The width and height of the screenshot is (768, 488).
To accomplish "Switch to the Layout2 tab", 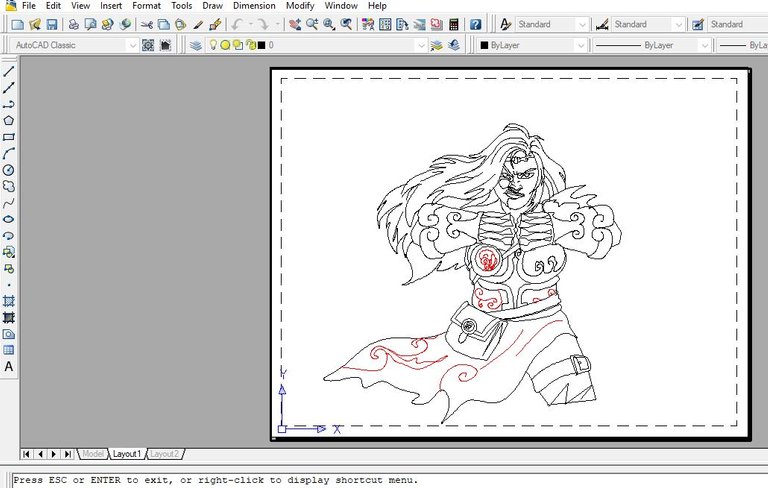I will click(164, 454).
